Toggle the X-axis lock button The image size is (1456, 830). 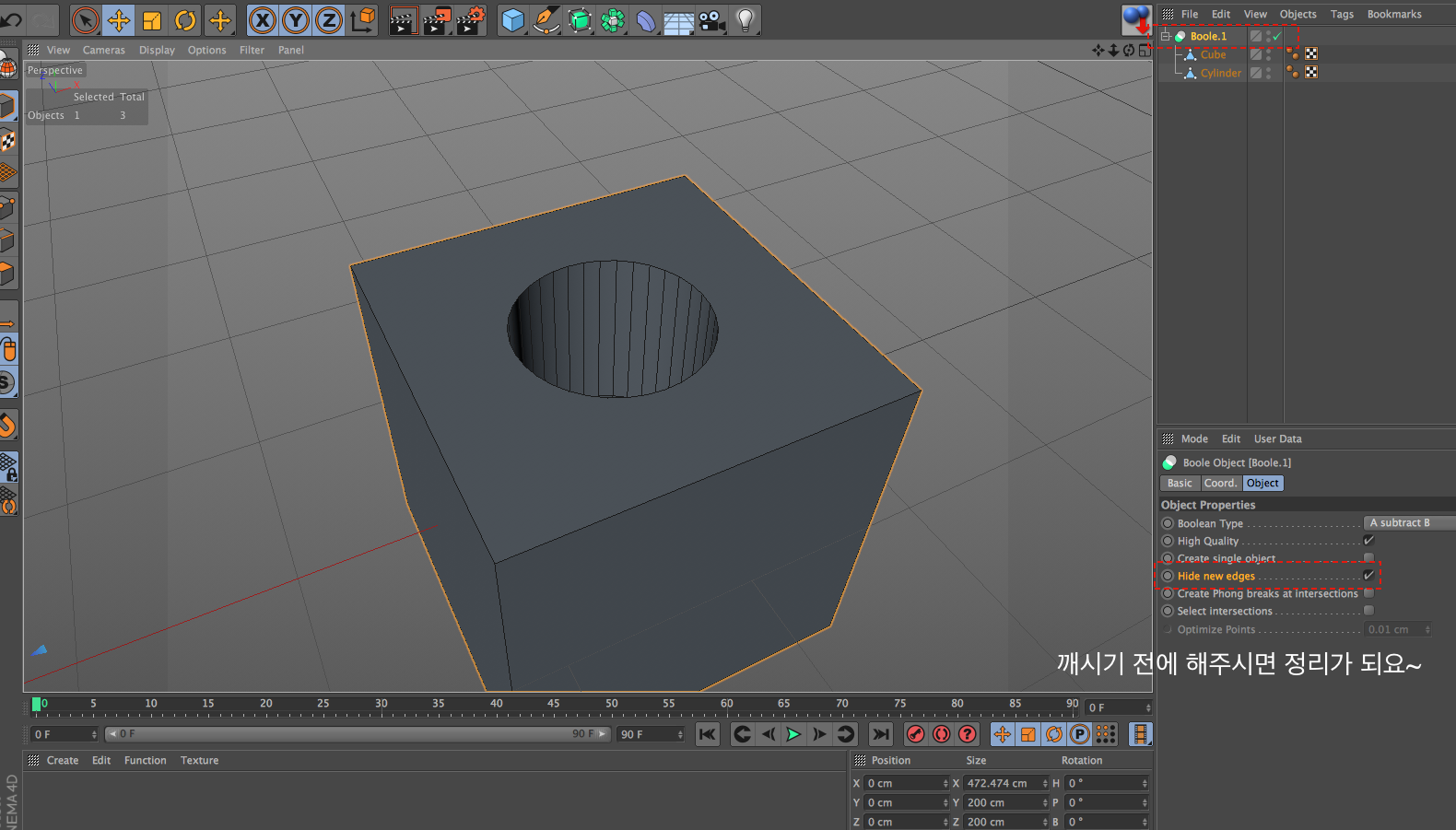click(263, 19)
